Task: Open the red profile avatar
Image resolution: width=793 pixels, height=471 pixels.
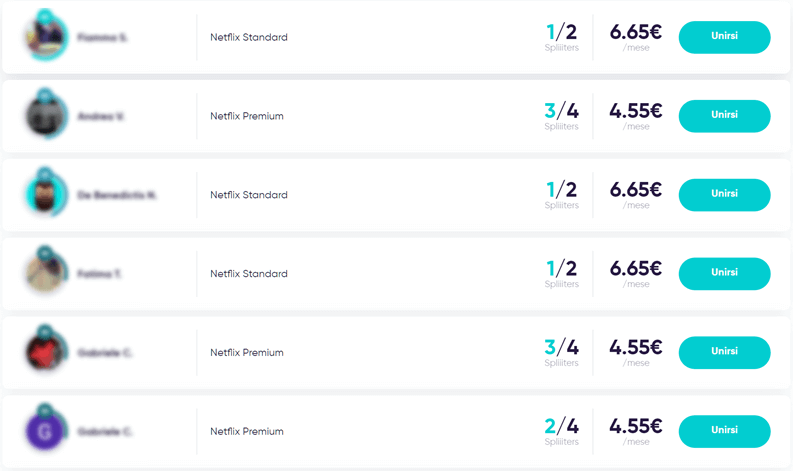Action: click(x=45, y=353)
